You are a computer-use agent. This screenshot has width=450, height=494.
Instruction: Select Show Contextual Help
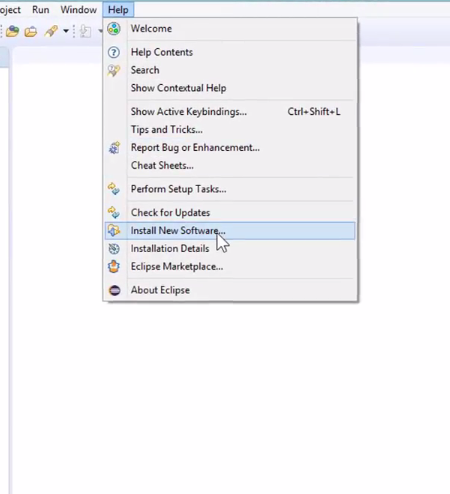[230, 88]
